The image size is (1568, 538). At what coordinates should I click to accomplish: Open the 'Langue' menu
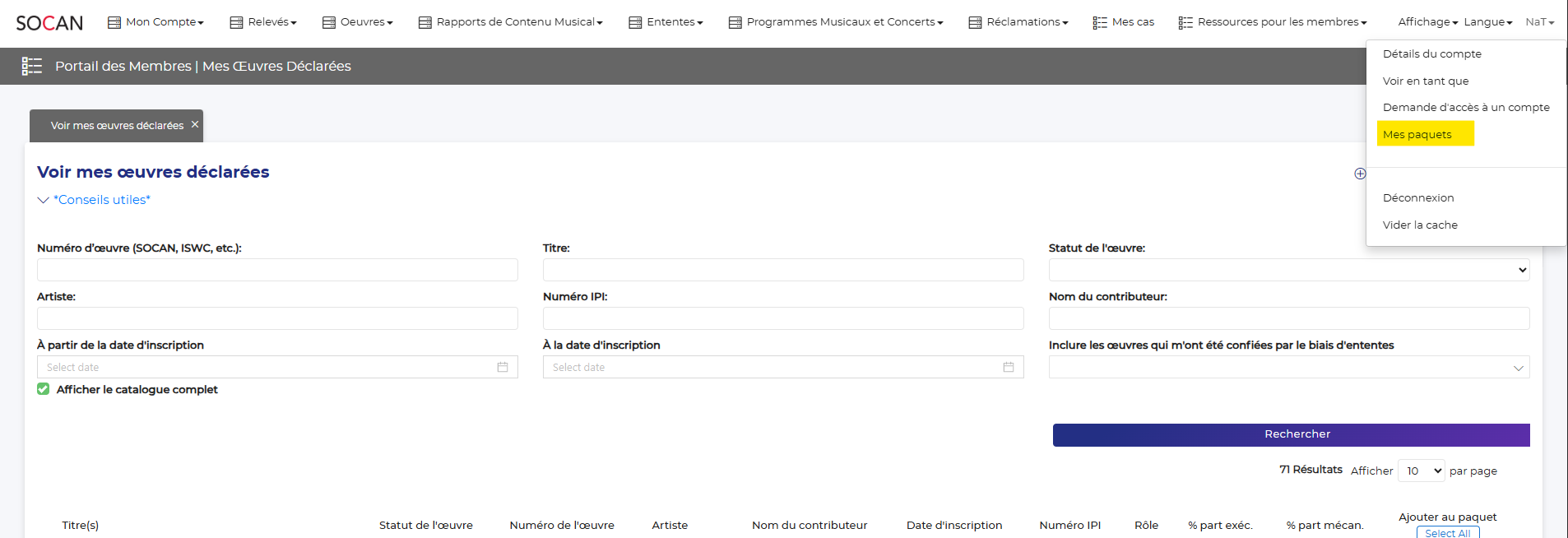click(1487, 22)
